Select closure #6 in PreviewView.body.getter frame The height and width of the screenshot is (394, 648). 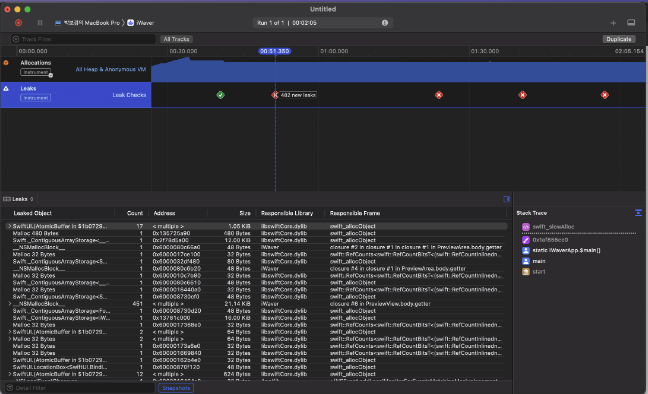[x=380, y=303]
